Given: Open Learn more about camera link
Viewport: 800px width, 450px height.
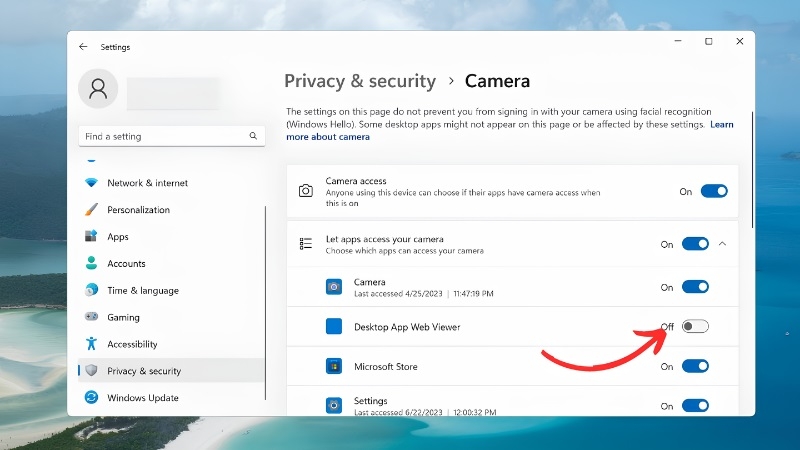Looking at the screenshot, I should coord(510,131).
